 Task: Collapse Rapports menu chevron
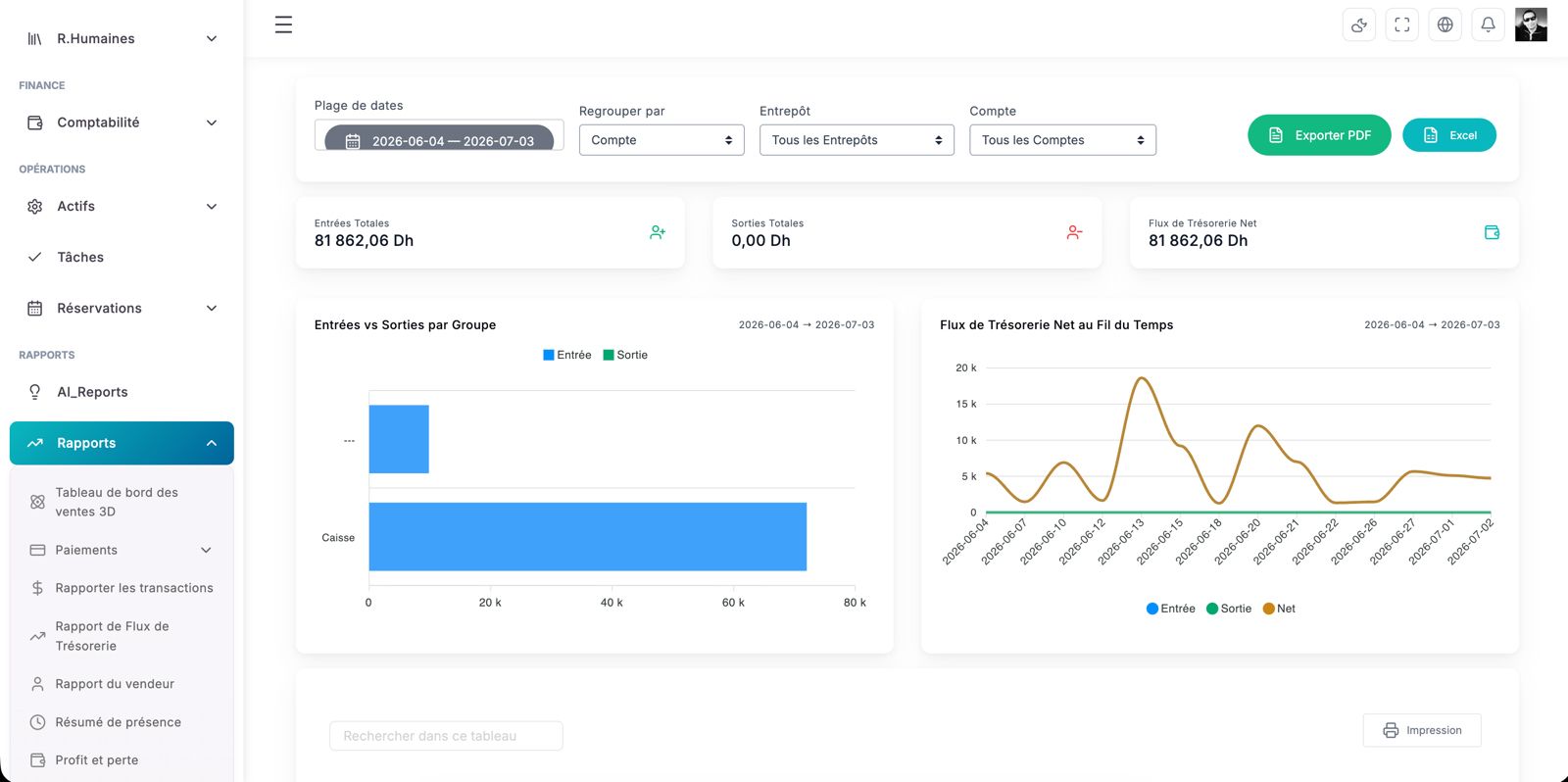pos(211,443)
